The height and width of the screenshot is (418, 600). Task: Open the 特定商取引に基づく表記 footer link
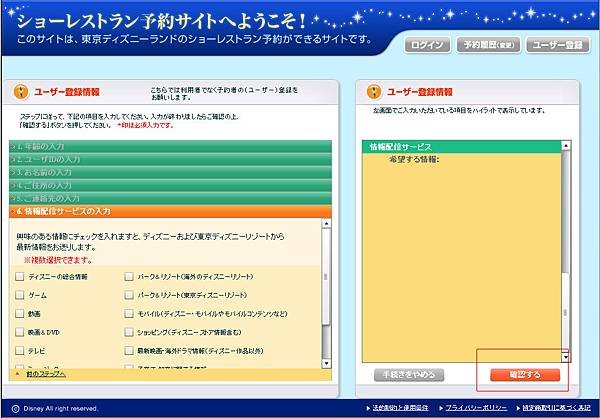pos(557,408)
